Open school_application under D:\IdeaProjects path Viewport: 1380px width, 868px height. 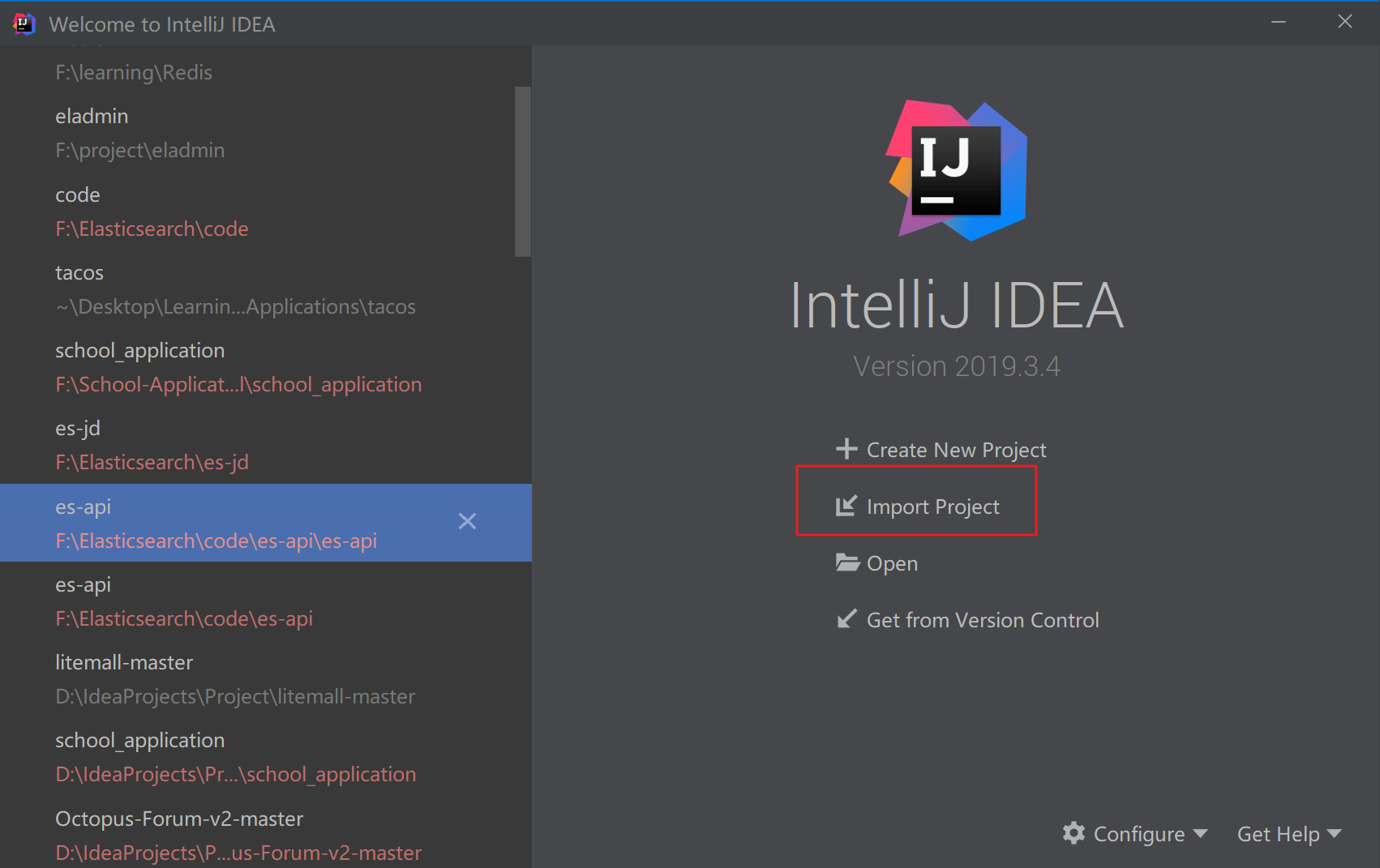point(266,757)
